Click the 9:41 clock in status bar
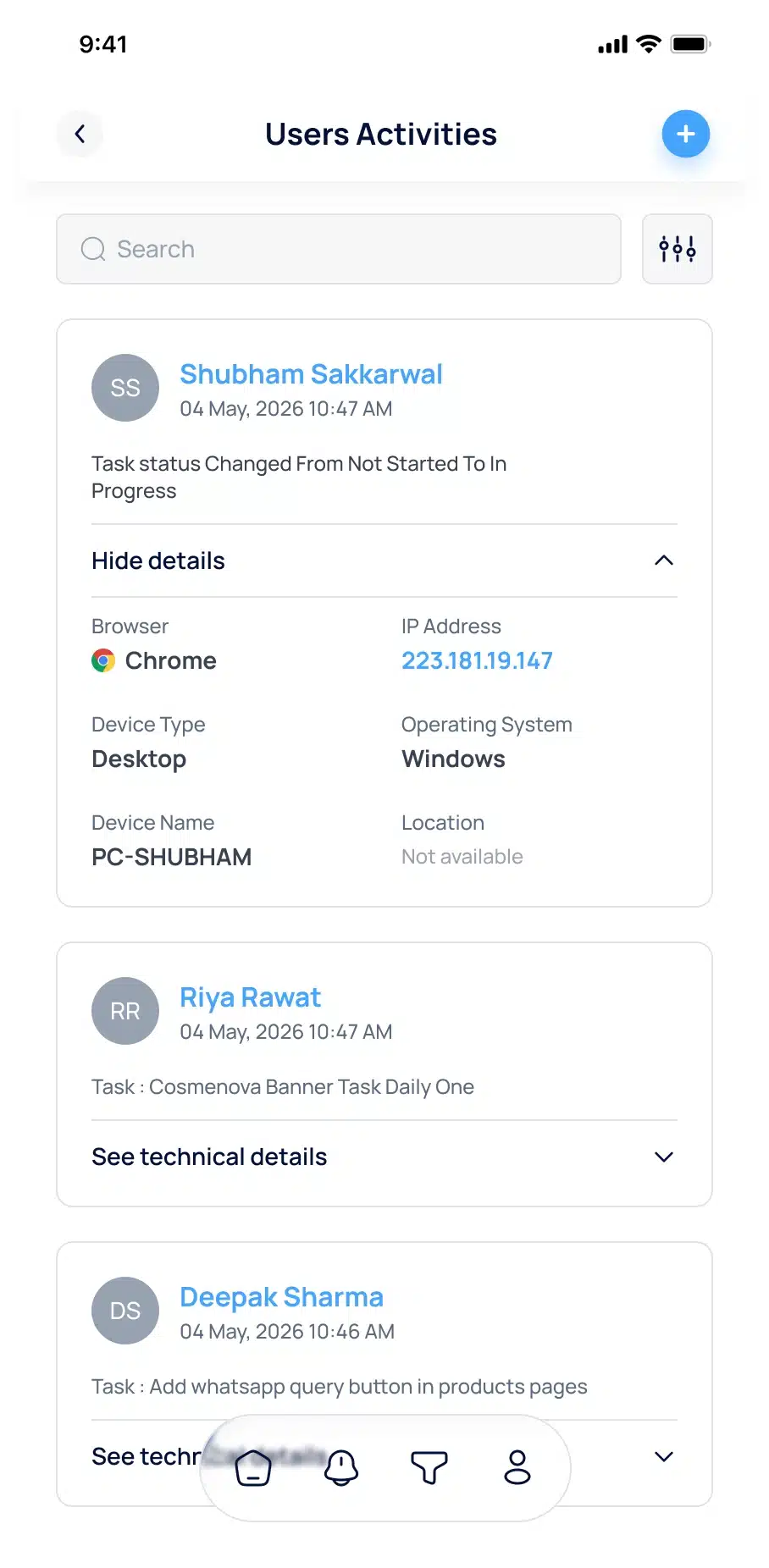Screen dimensions: 769x1568 tap(103, 44)
